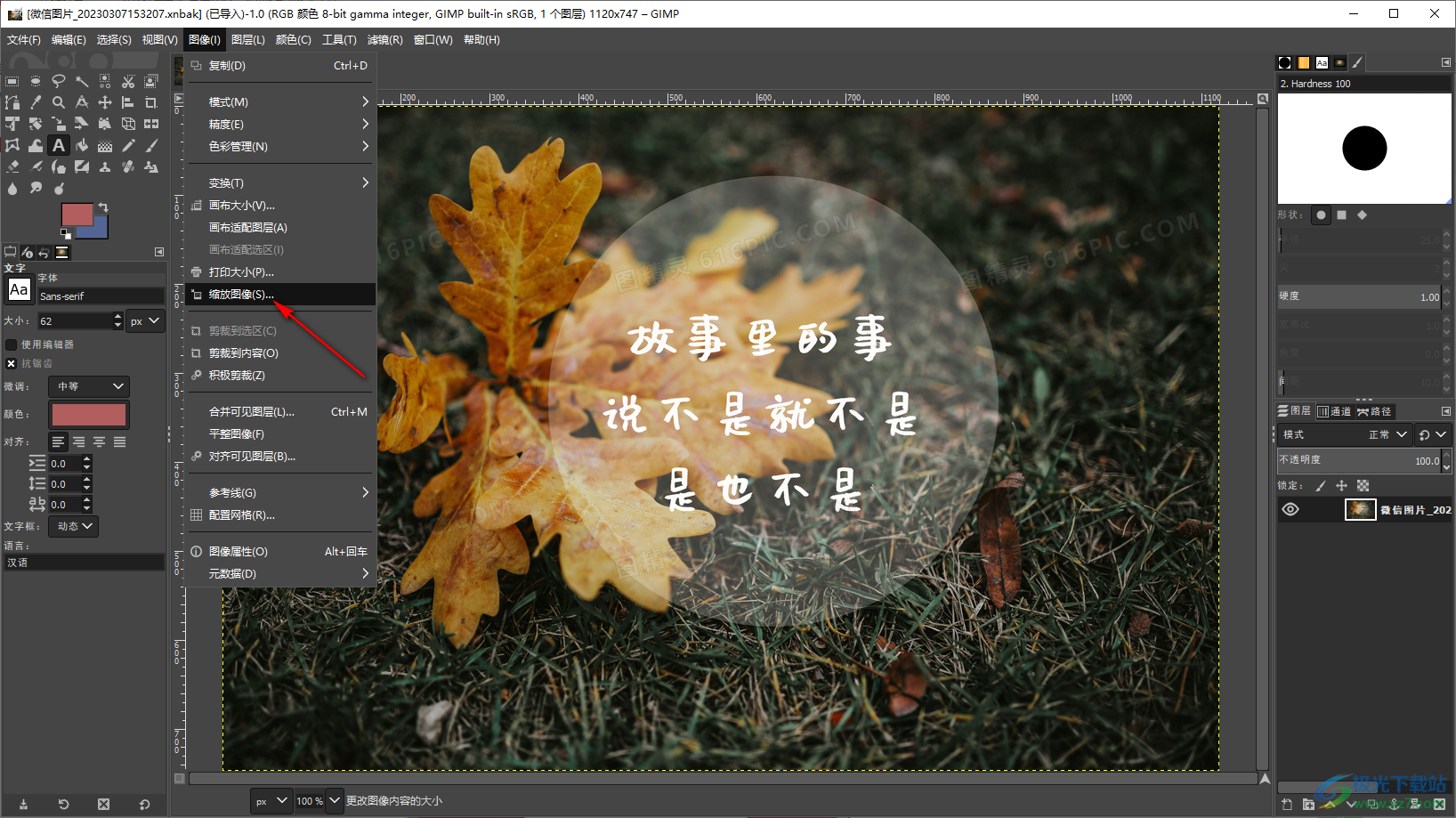Select the Crop tool
Image resolution: width=1456 pixels, height=818 pixels.
pos(151,102)
